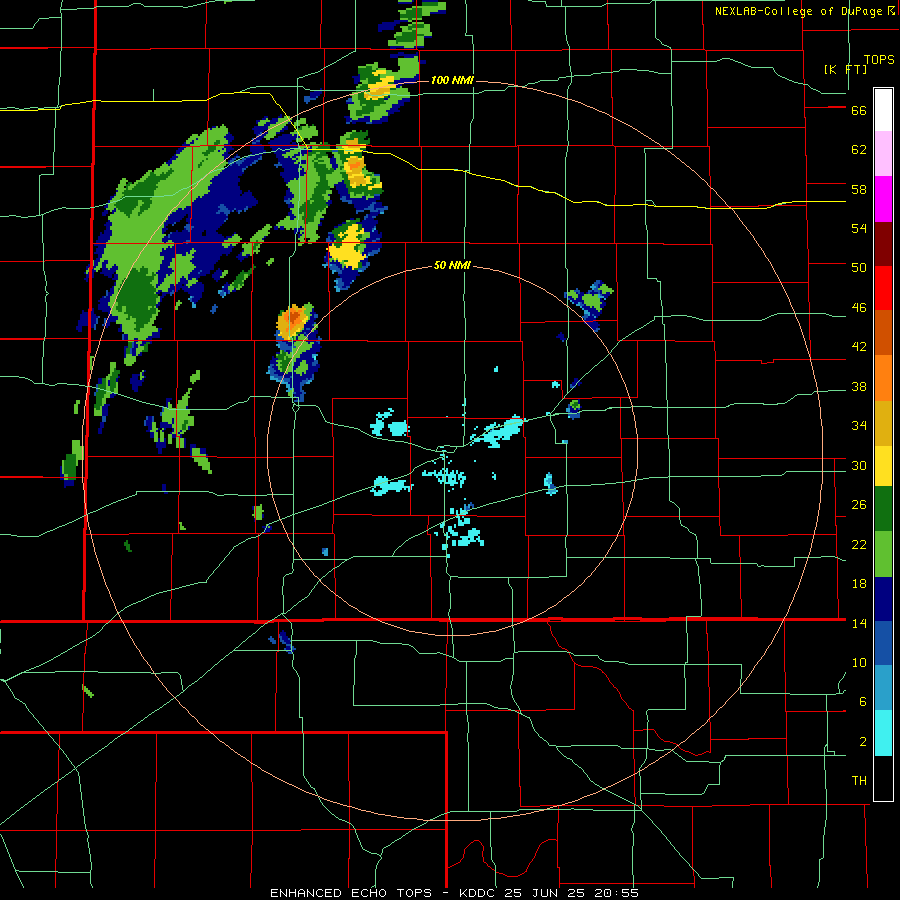Pick the magenta legend swatch

(x=883, y=199)
